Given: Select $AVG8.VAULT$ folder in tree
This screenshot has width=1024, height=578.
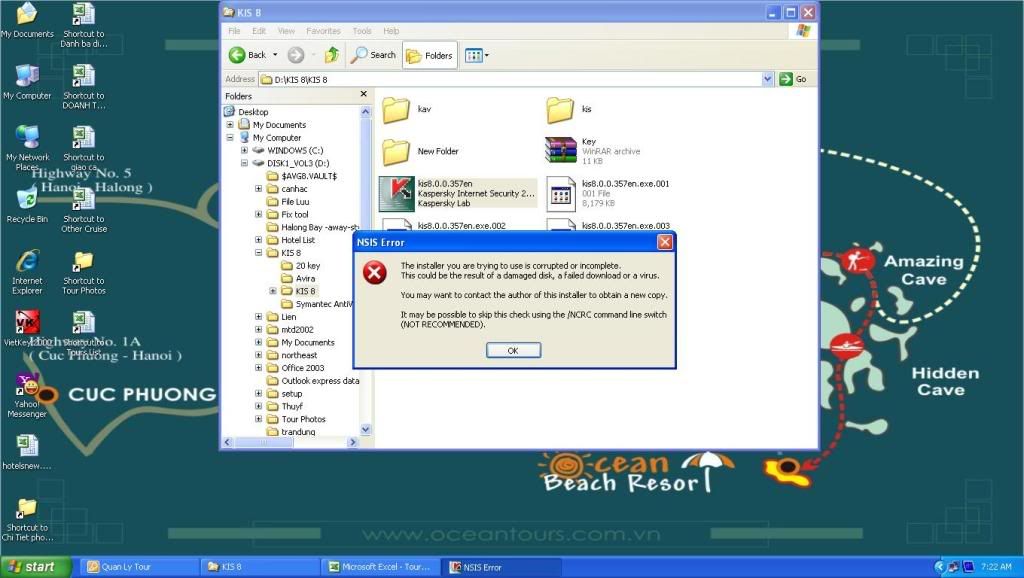Looking at the screenshot, I should pyautogui.click(x=309, y=176).
